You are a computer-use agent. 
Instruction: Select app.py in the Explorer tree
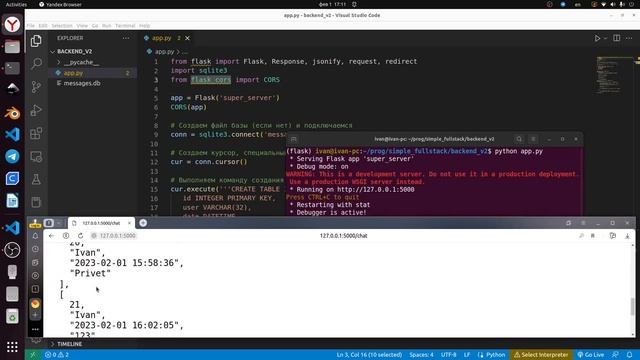[x=73, y=73]
